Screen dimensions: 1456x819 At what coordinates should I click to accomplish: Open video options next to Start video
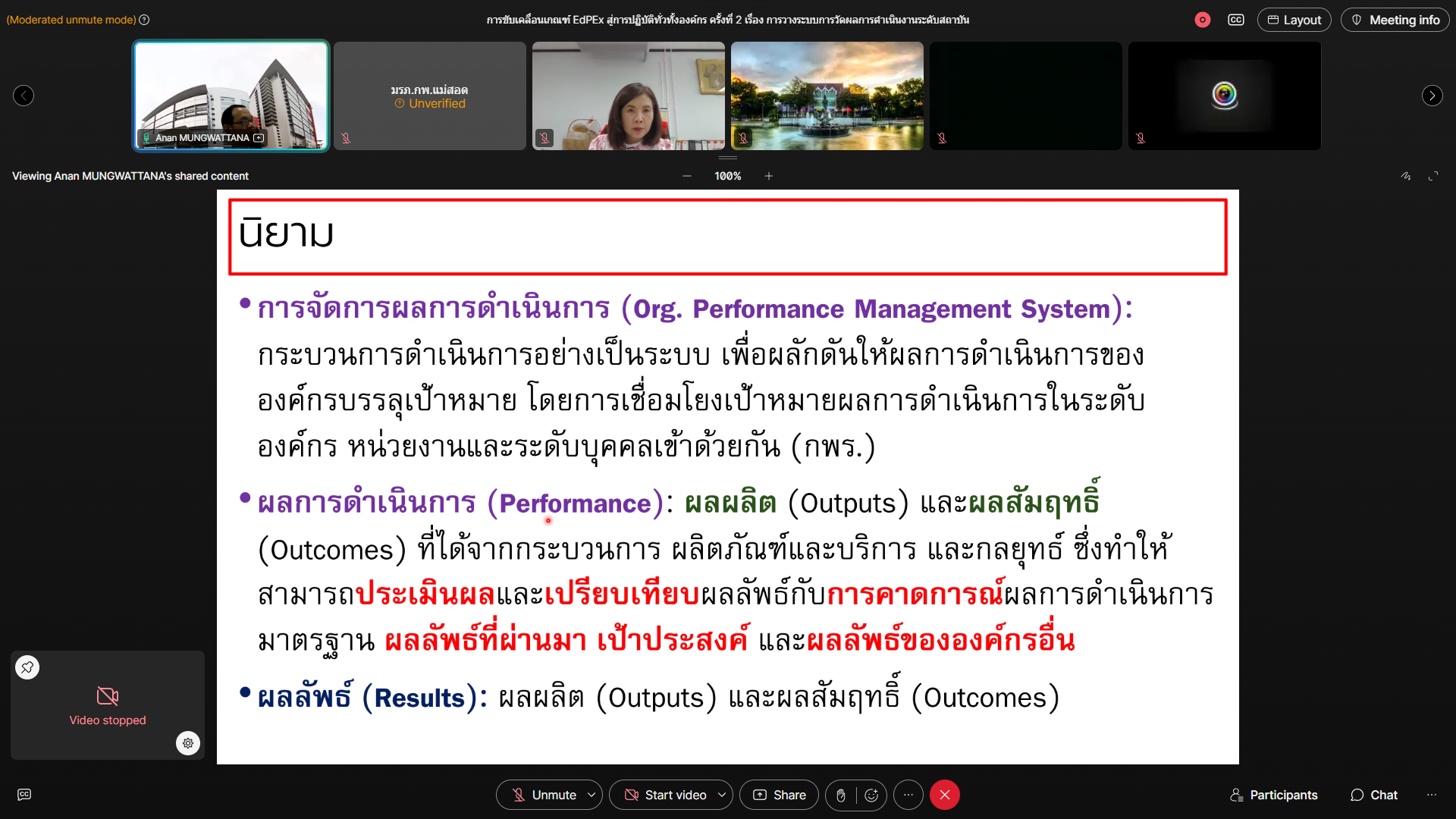click(x=720, y=795)
